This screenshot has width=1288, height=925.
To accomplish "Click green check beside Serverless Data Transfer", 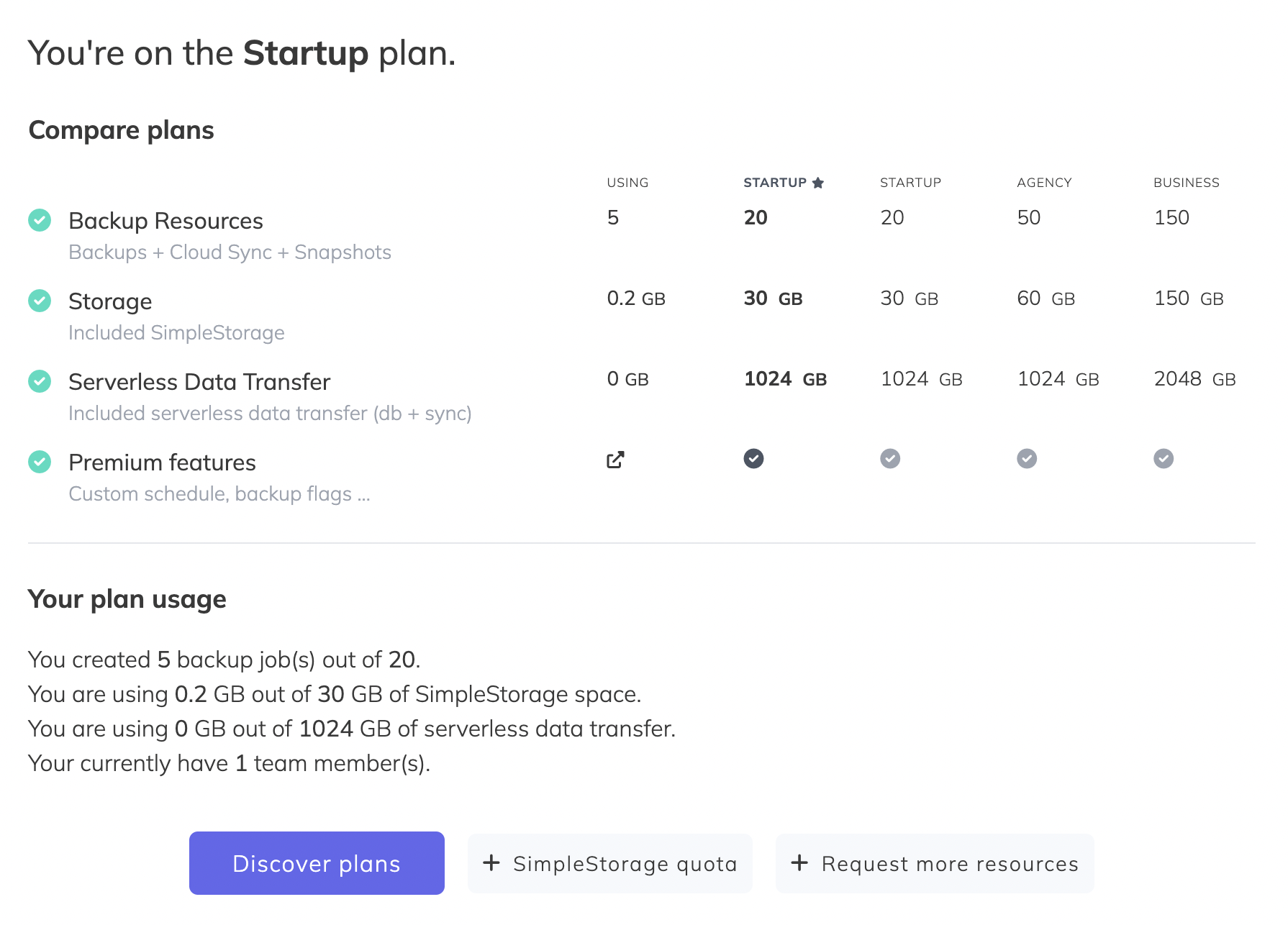I will click(x=40, y=381).
